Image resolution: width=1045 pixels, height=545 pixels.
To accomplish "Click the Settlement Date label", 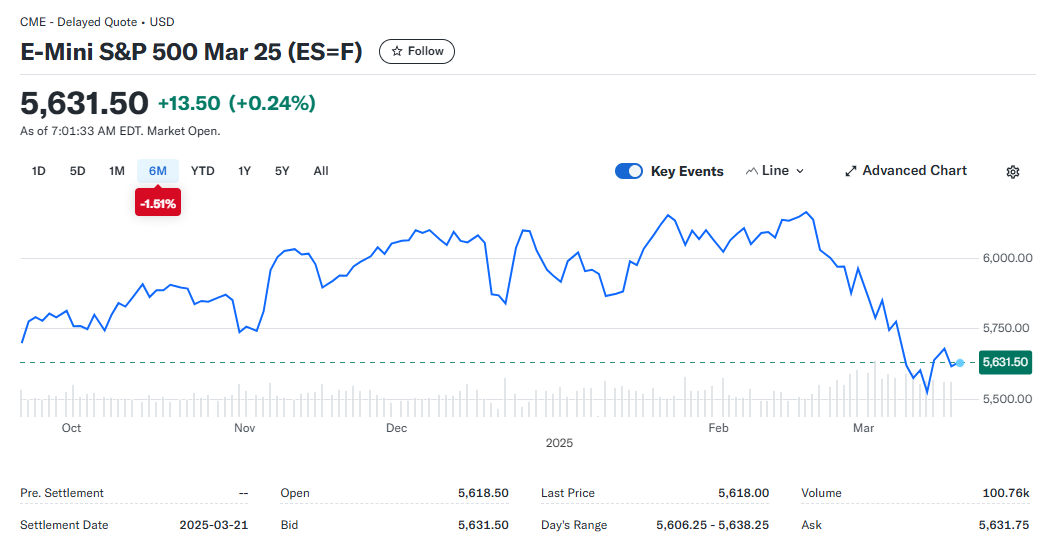I will (64, 525).
